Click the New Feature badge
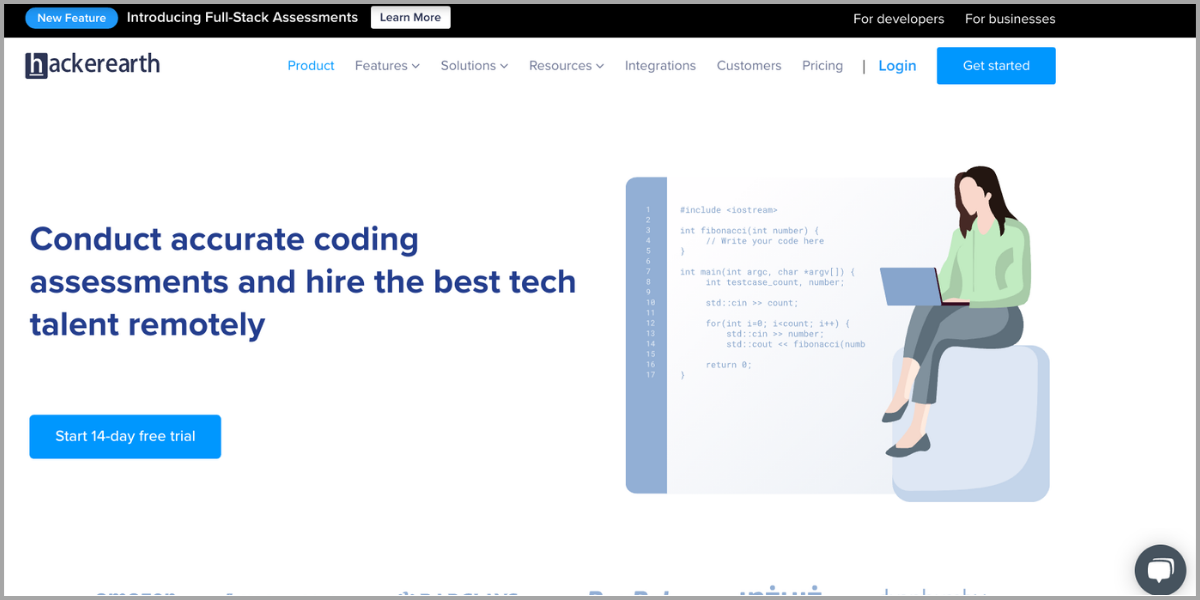This screenshot has width=1200, height=600. click(x=71, y=18)
